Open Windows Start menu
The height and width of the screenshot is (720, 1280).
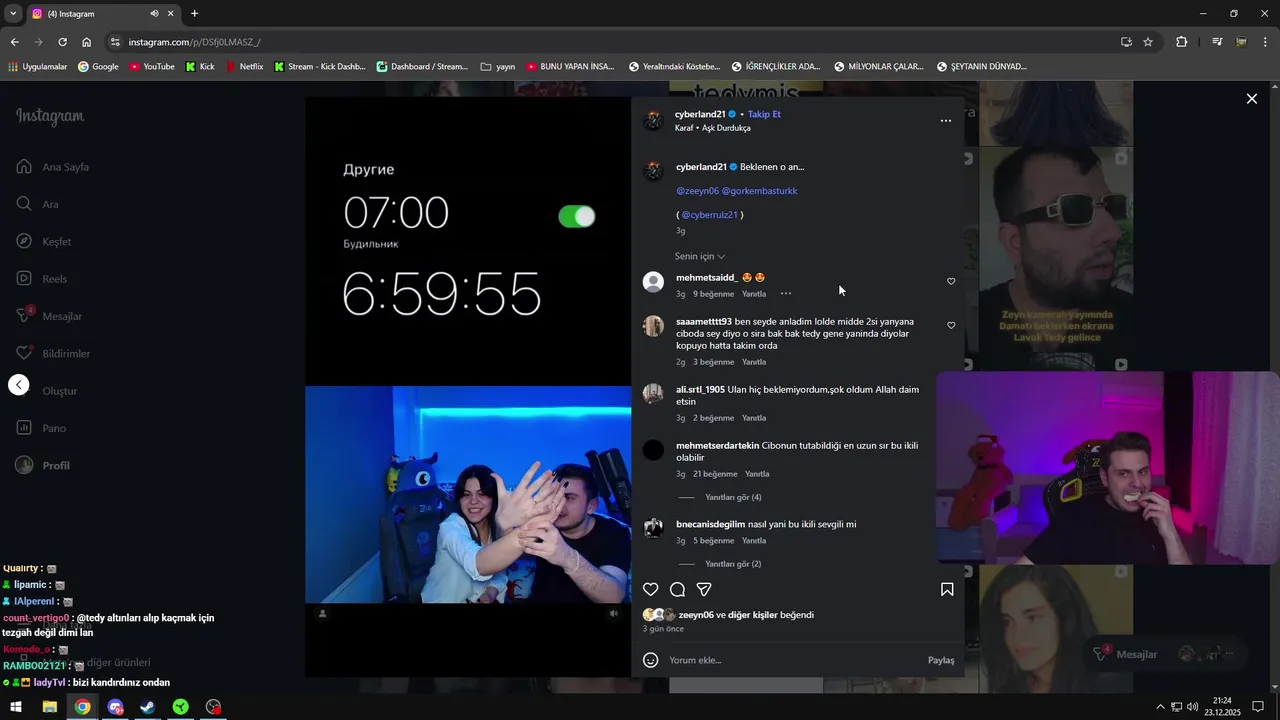pos(16,707)
